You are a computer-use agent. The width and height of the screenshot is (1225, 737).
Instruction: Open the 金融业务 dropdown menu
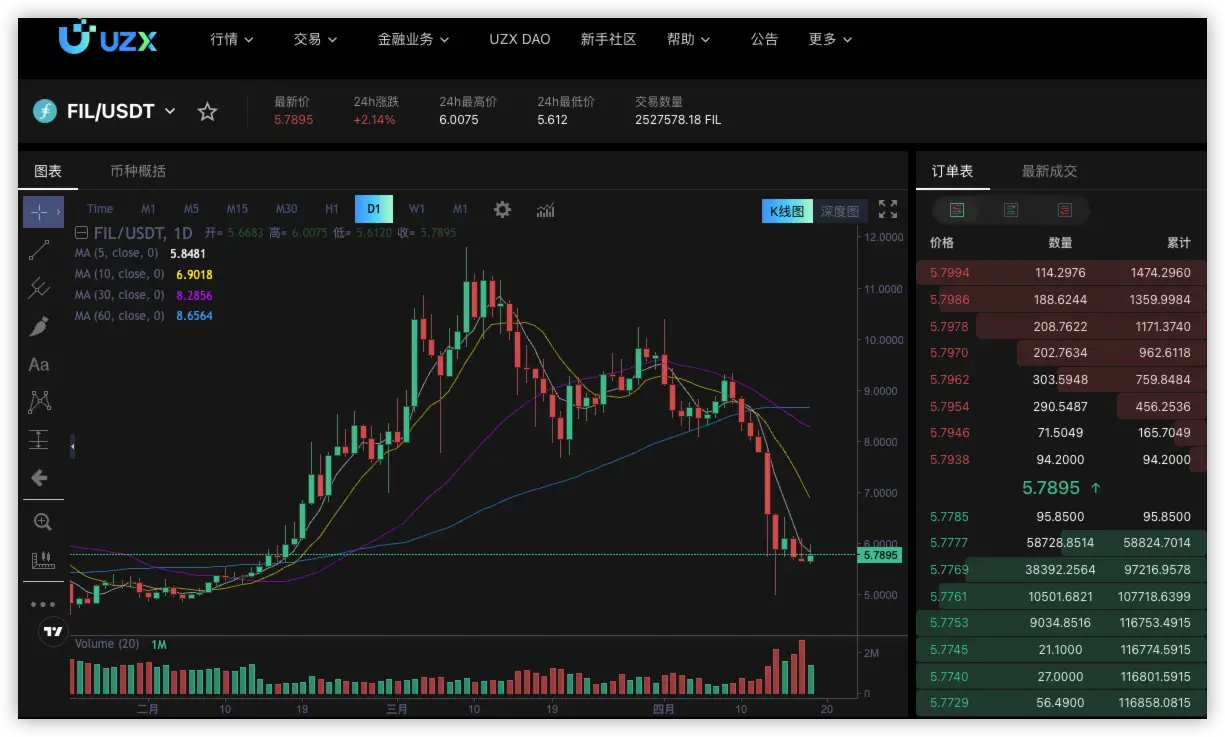coord(413,39)
